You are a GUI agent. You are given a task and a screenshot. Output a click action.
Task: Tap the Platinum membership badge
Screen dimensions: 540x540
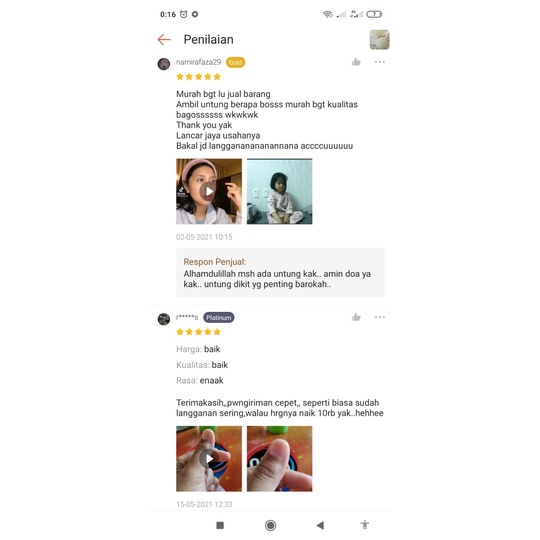coord(219,318)
